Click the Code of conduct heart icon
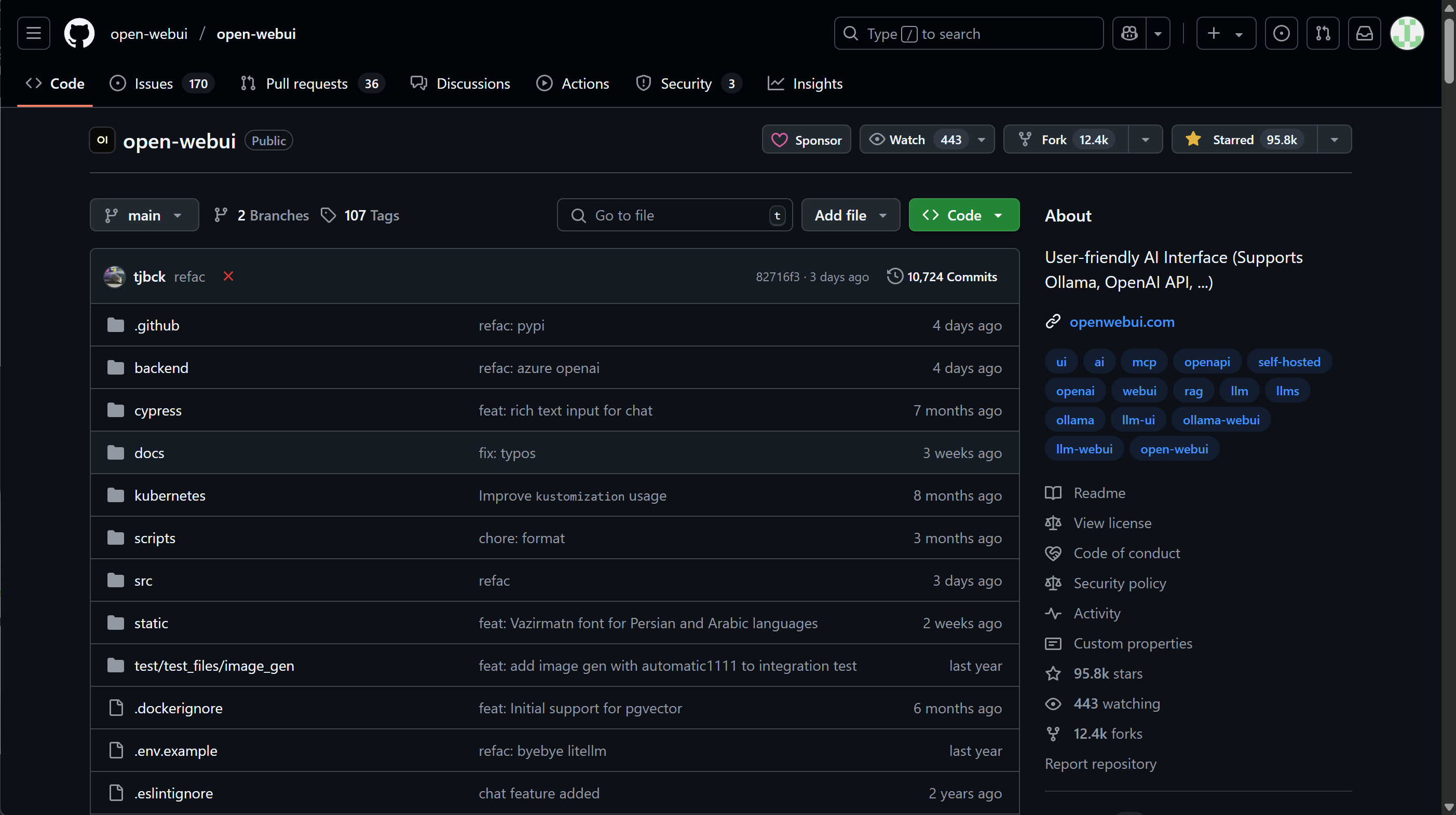The width and height of the screenshot is (1456, 815). (1053, 553)
